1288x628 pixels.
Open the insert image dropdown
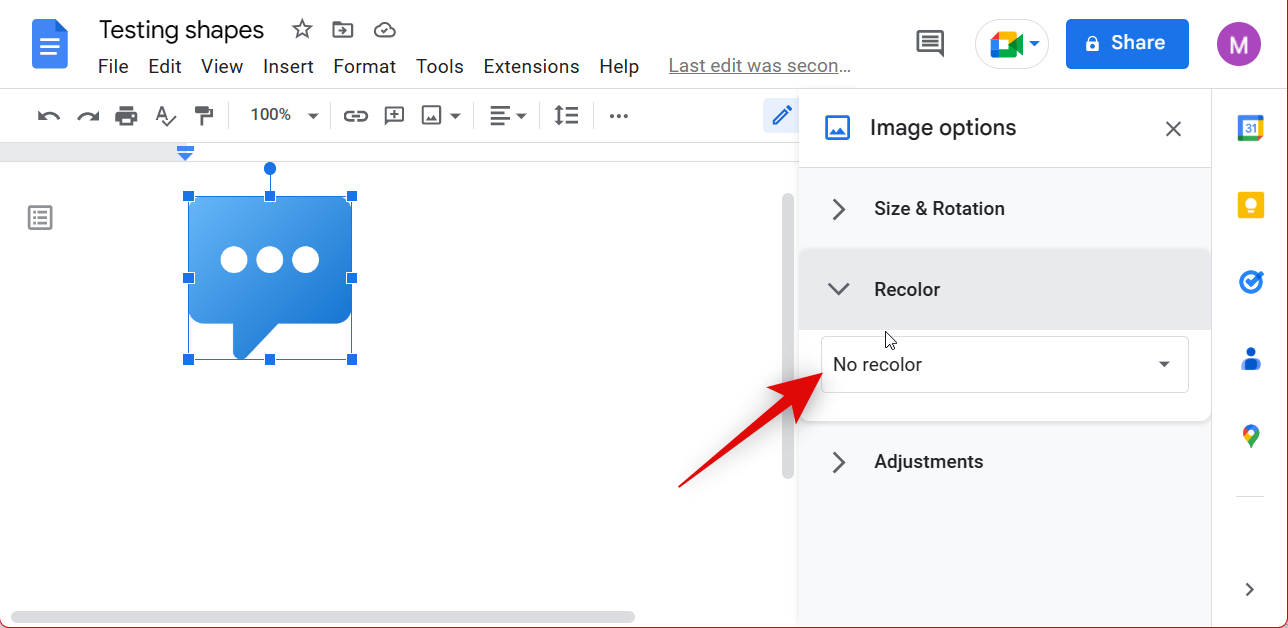coord(441,116)
